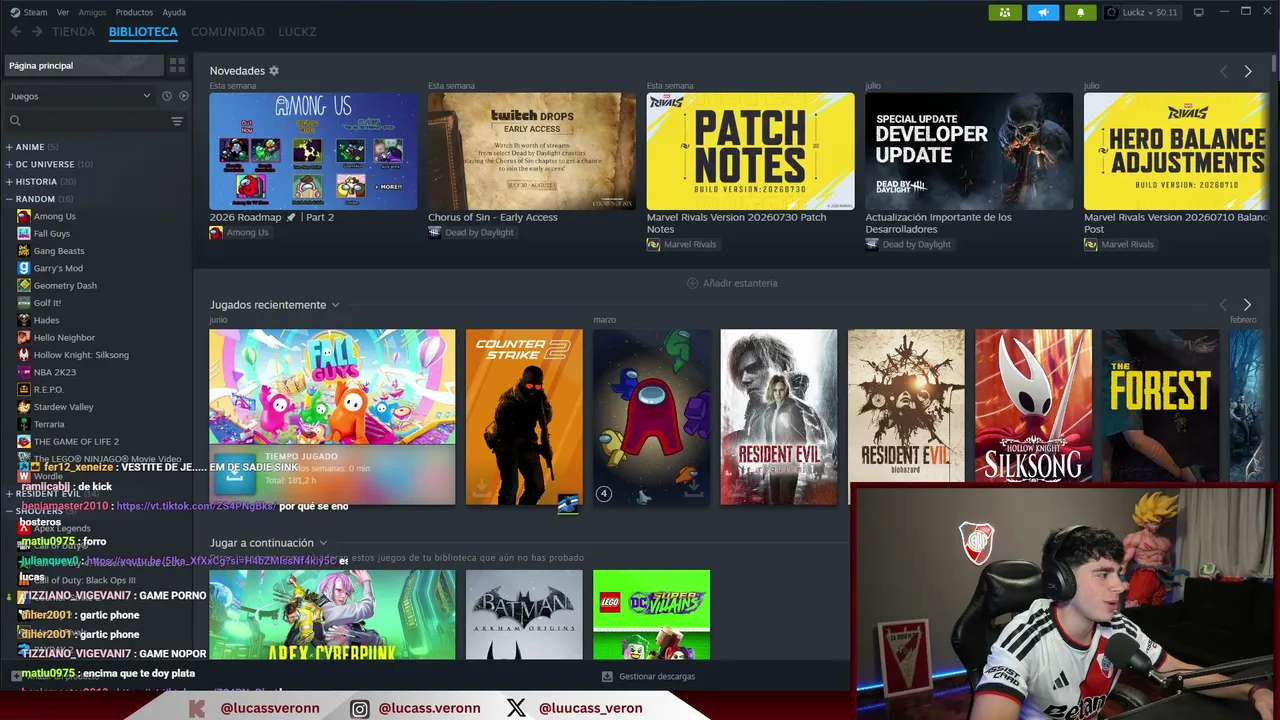Switch to the TIENDA tab
This screenshot has width=1280, height=720.
73,32
